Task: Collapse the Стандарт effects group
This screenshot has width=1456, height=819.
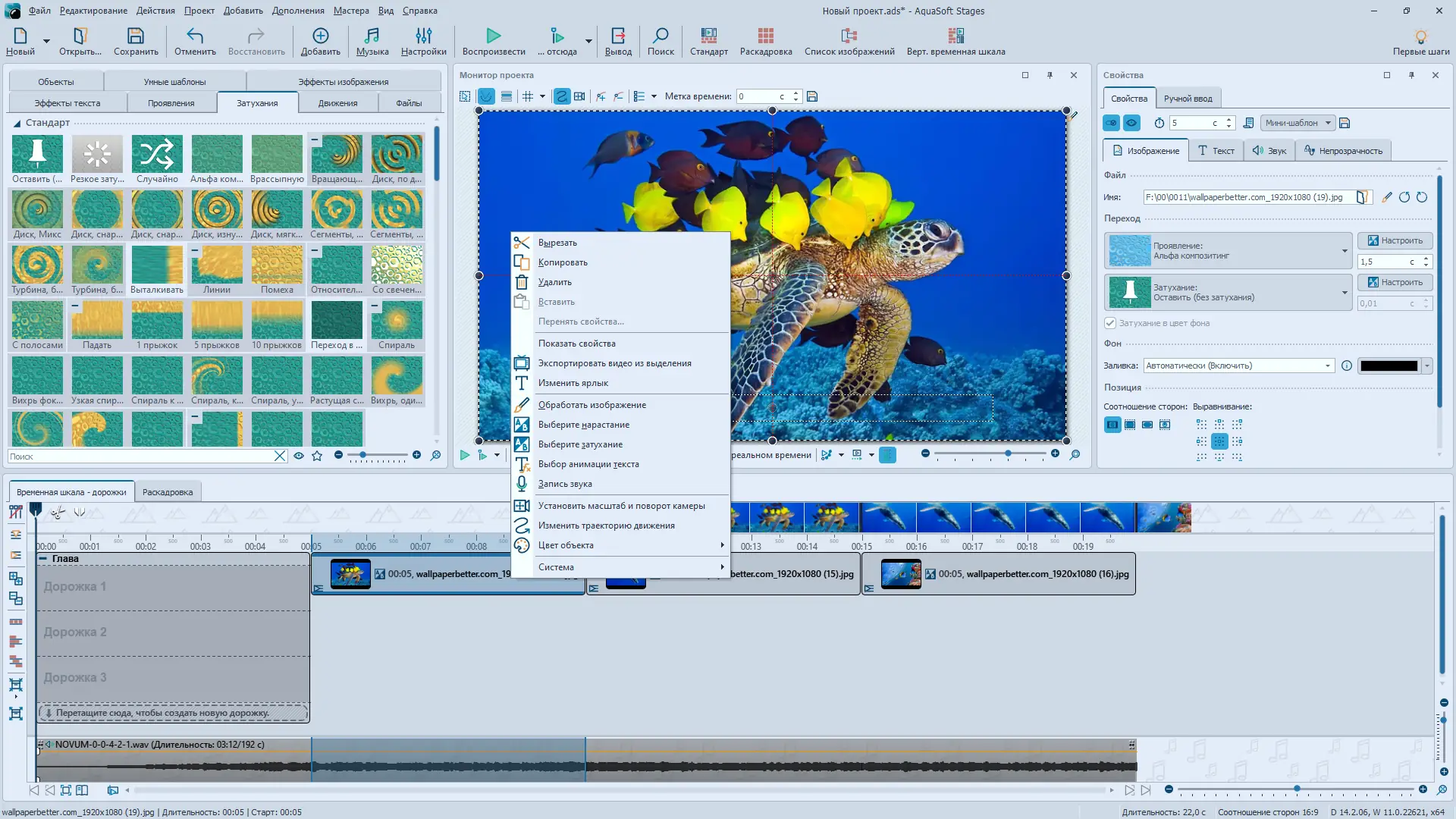Action: pos(17,123)
